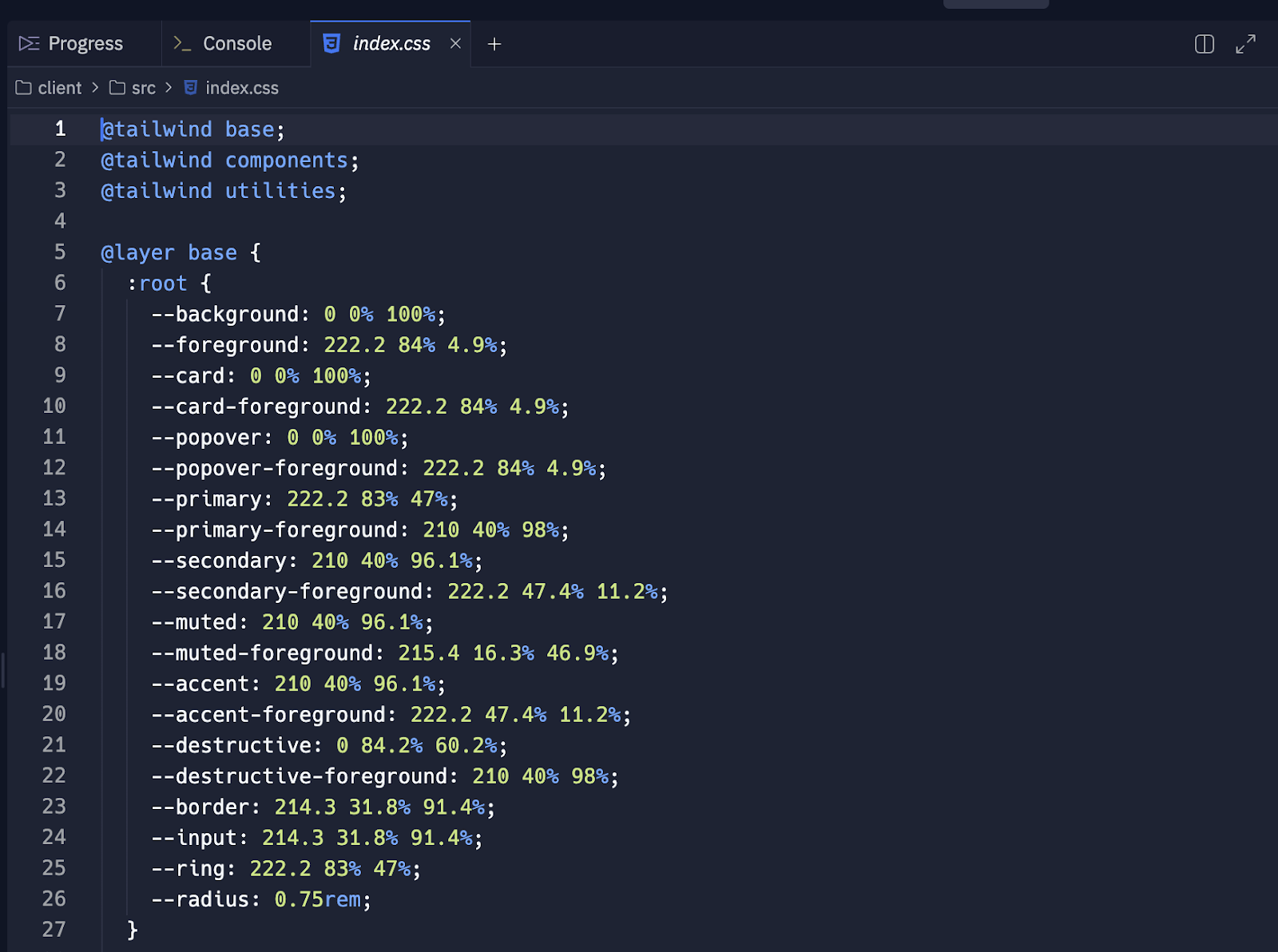Click '--destructive:' property text

coord(236,746)
